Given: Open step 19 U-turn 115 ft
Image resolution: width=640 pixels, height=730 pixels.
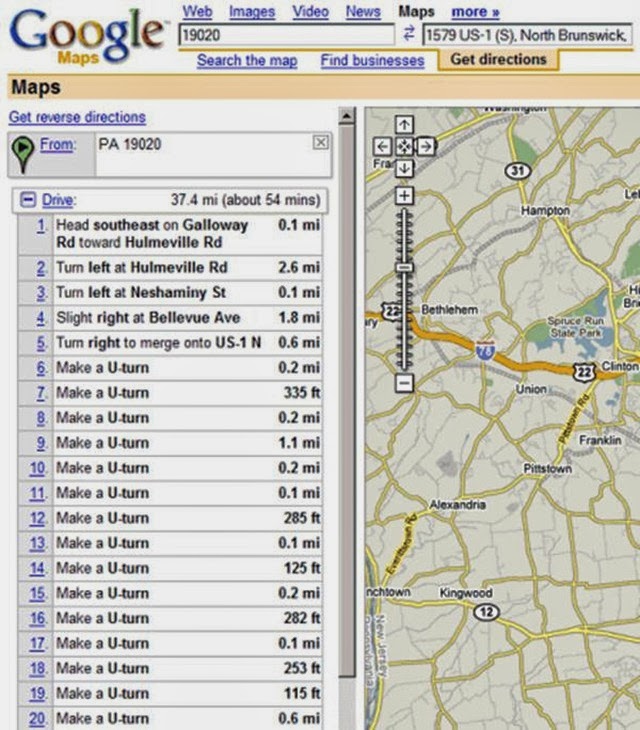Looking at the screenshot, I should click(x=170, y=694).
